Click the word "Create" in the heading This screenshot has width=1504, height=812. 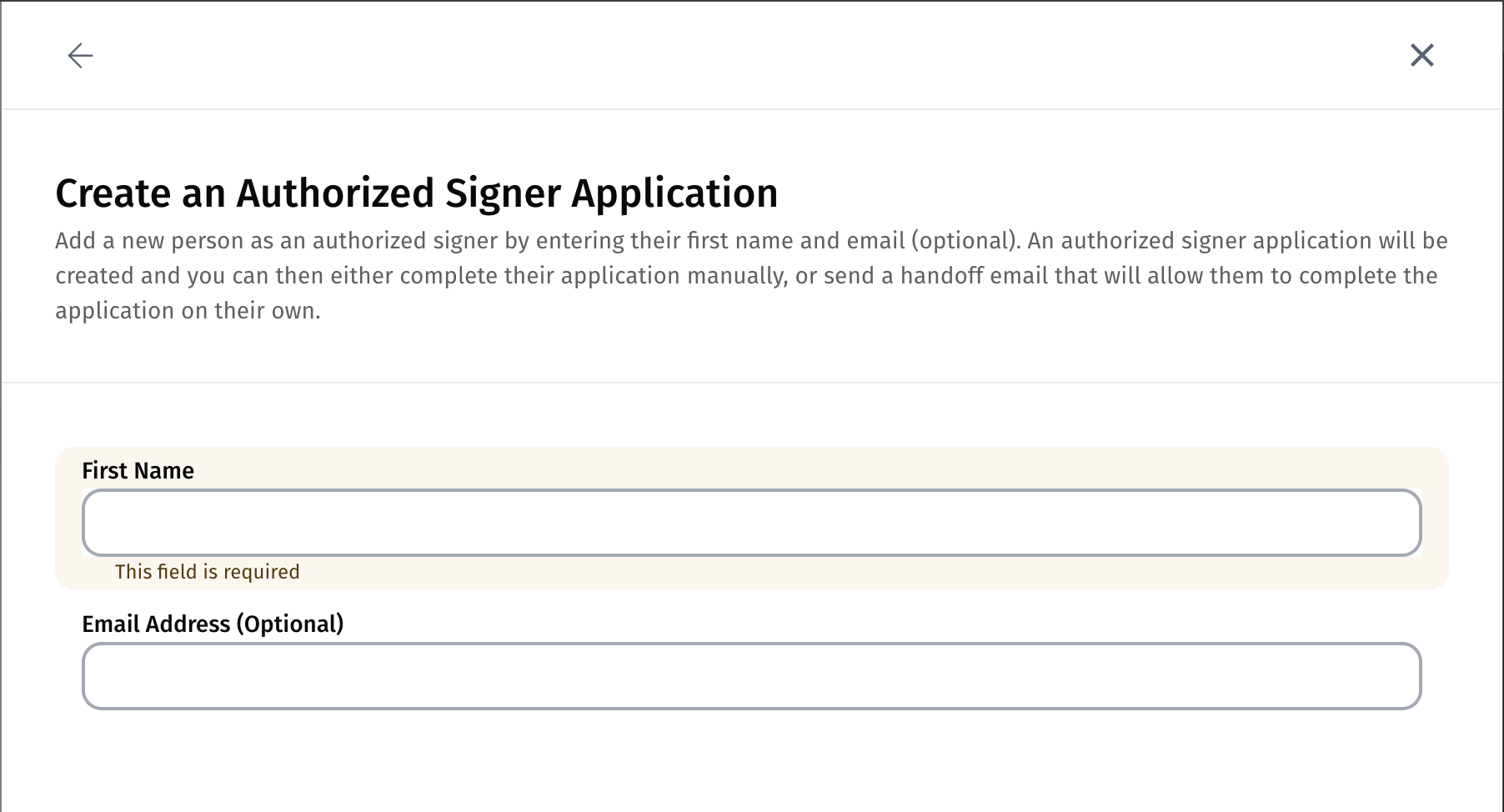pos(113,193)
